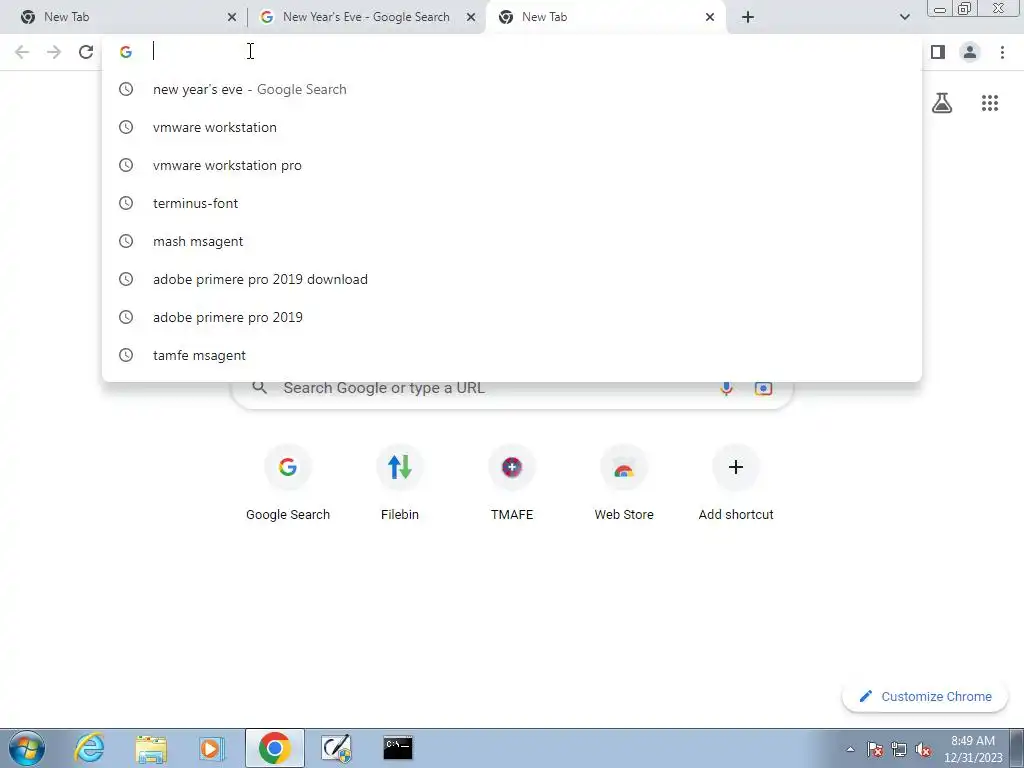Open a new tab with the plus button
This screenshot has height=768, width=1024.
[748, 17]
